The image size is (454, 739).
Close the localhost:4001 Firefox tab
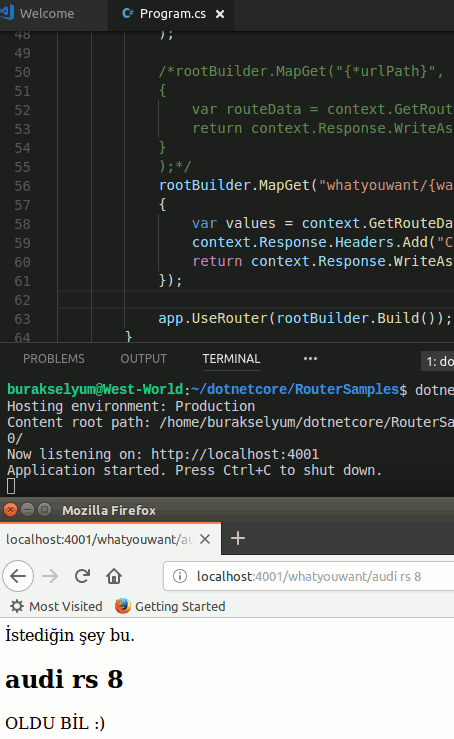pos(205,539)
